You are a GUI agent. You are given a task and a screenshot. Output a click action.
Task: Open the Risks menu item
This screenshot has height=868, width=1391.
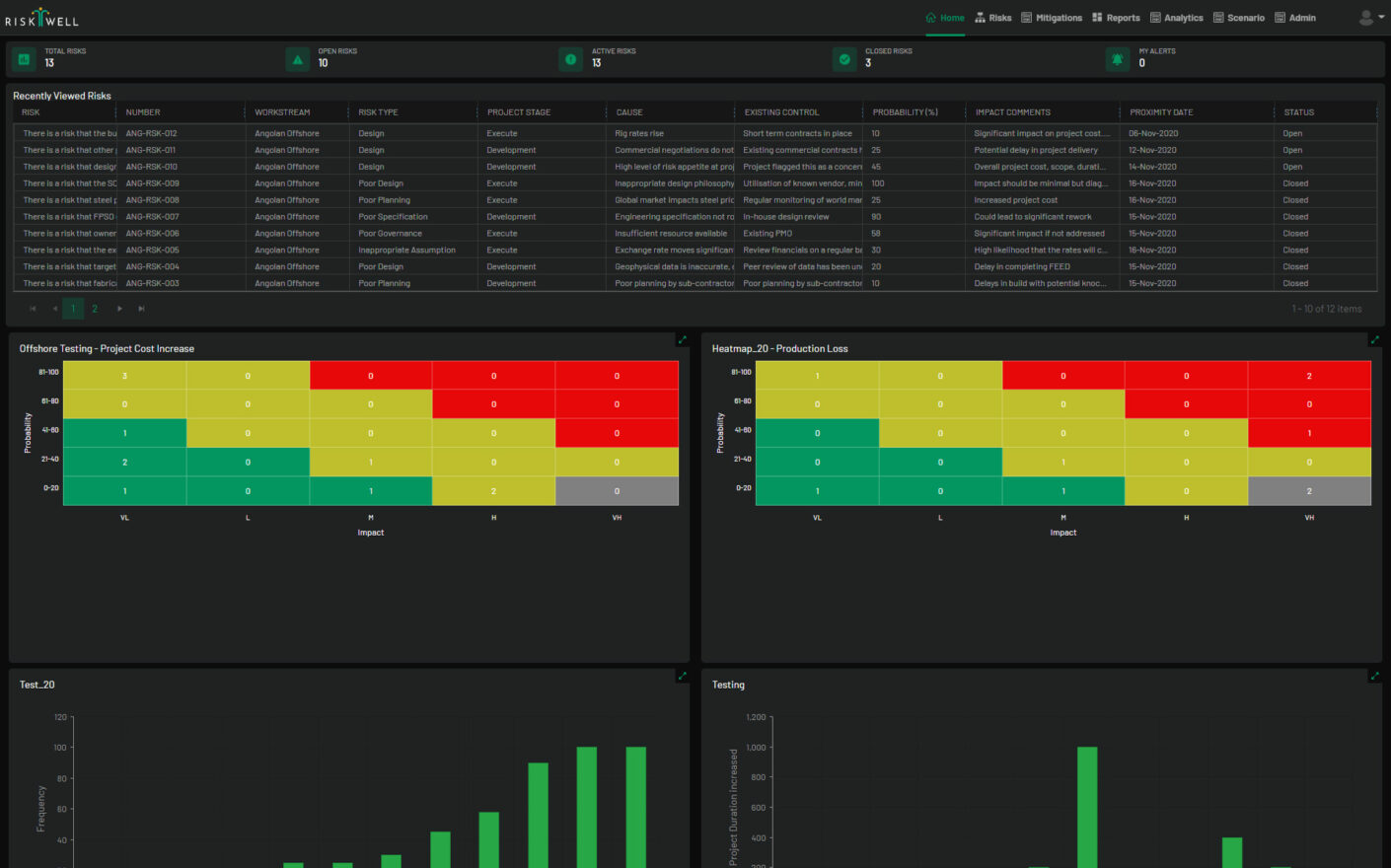[993, 18]
